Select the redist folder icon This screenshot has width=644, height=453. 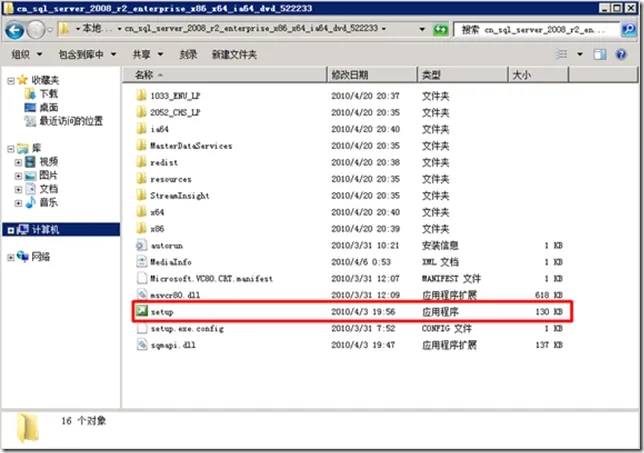[x=141, y=162]
